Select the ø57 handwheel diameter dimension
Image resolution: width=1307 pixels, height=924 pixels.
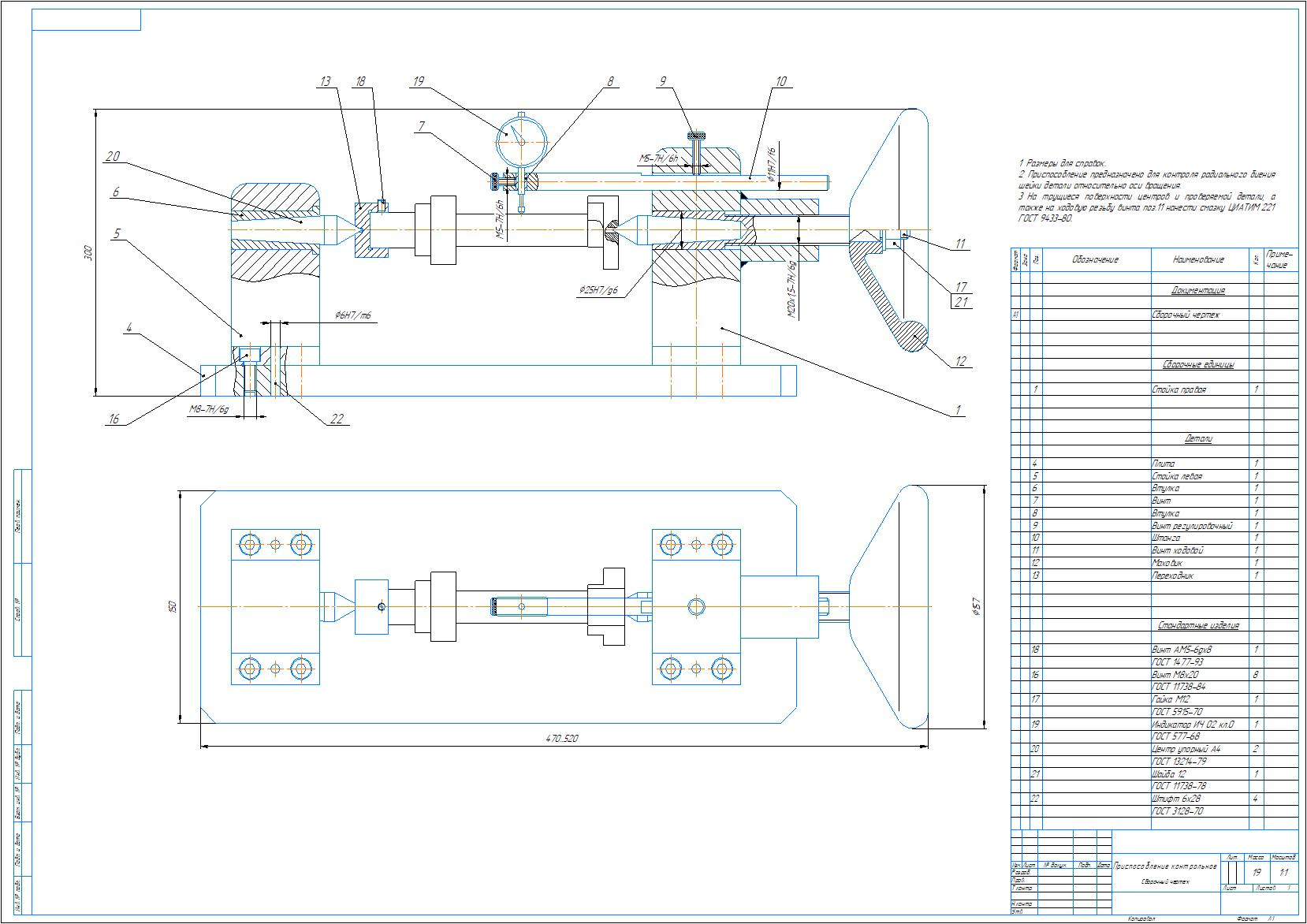tap(977, 605)
